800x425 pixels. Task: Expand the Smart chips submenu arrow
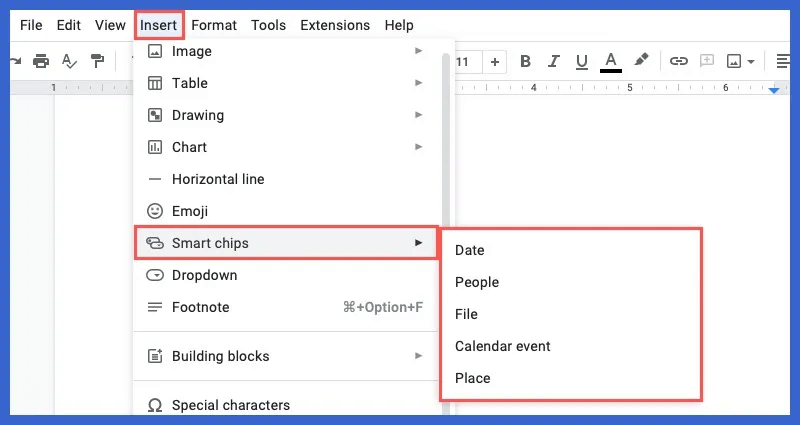point(418,243)
